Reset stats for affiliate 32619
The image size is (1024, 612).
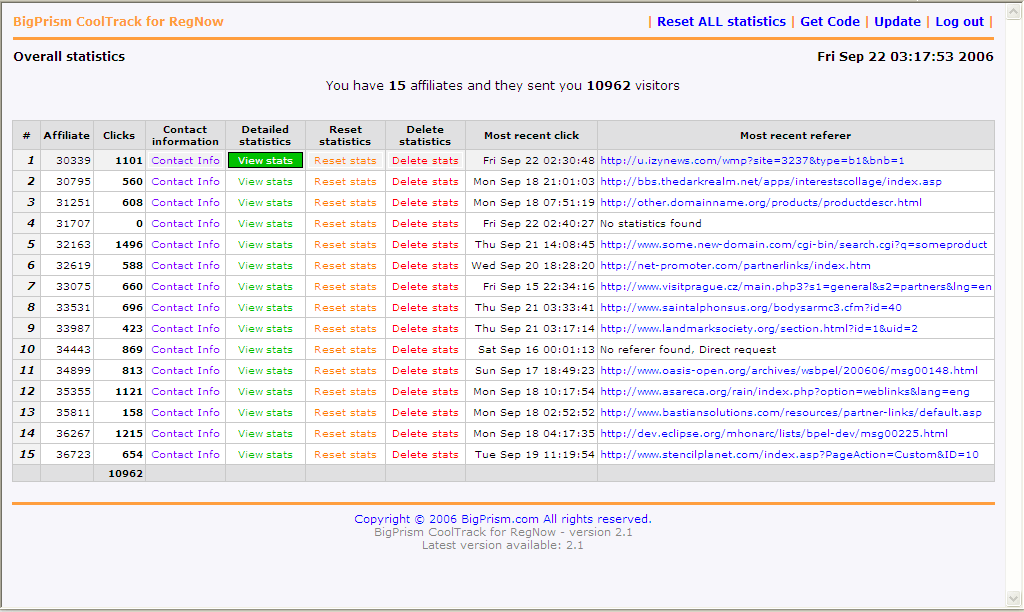pyautogui.click(x=345, y=265)
